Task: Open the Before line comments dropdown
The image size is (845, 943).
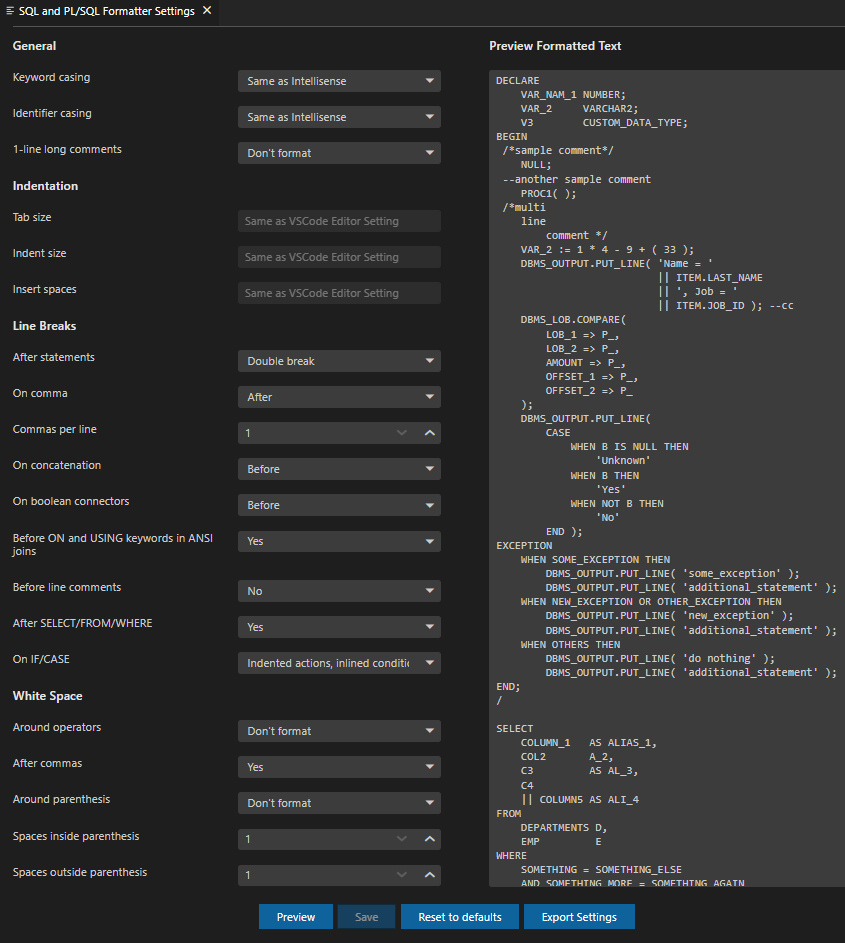Action: (339, 591)
